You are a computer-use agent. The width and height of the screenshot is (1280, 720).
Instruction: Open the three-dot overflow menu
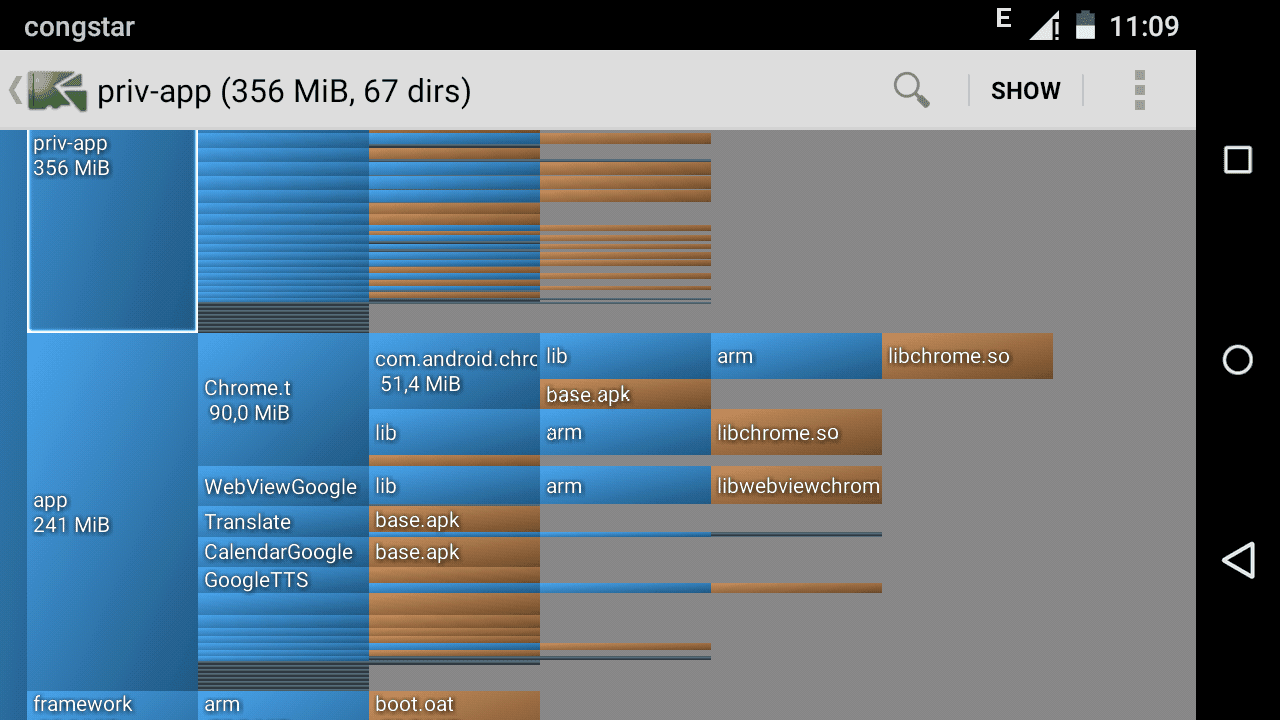point(1139,90)
